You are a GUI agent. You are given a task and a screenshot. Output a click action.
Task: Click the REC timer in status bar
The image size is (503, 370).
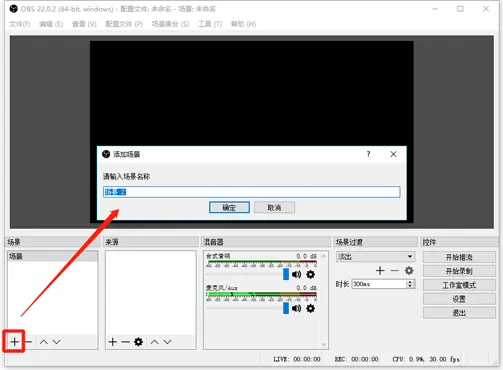tap(356, 359)
